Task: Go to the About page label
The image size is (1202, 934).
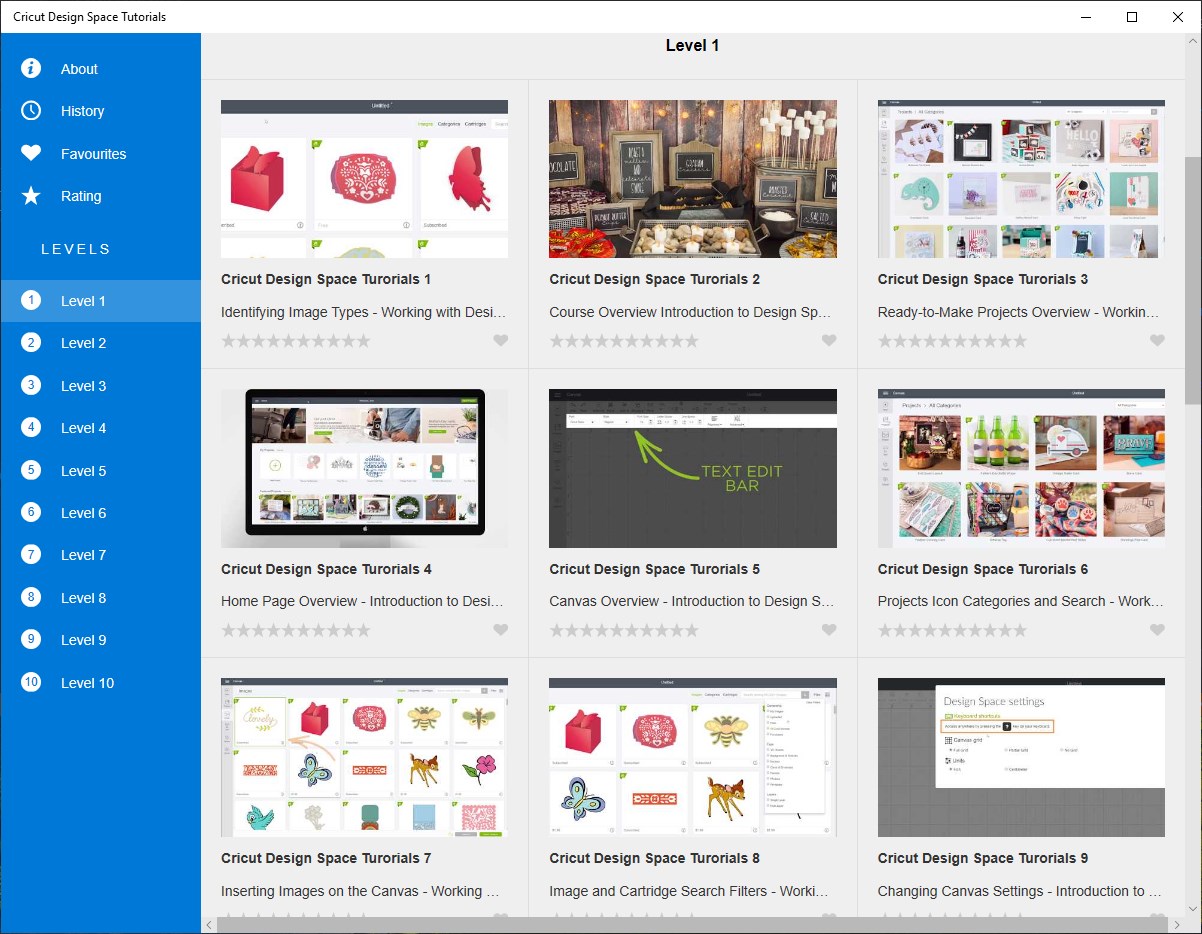Action: coord(79,69)
